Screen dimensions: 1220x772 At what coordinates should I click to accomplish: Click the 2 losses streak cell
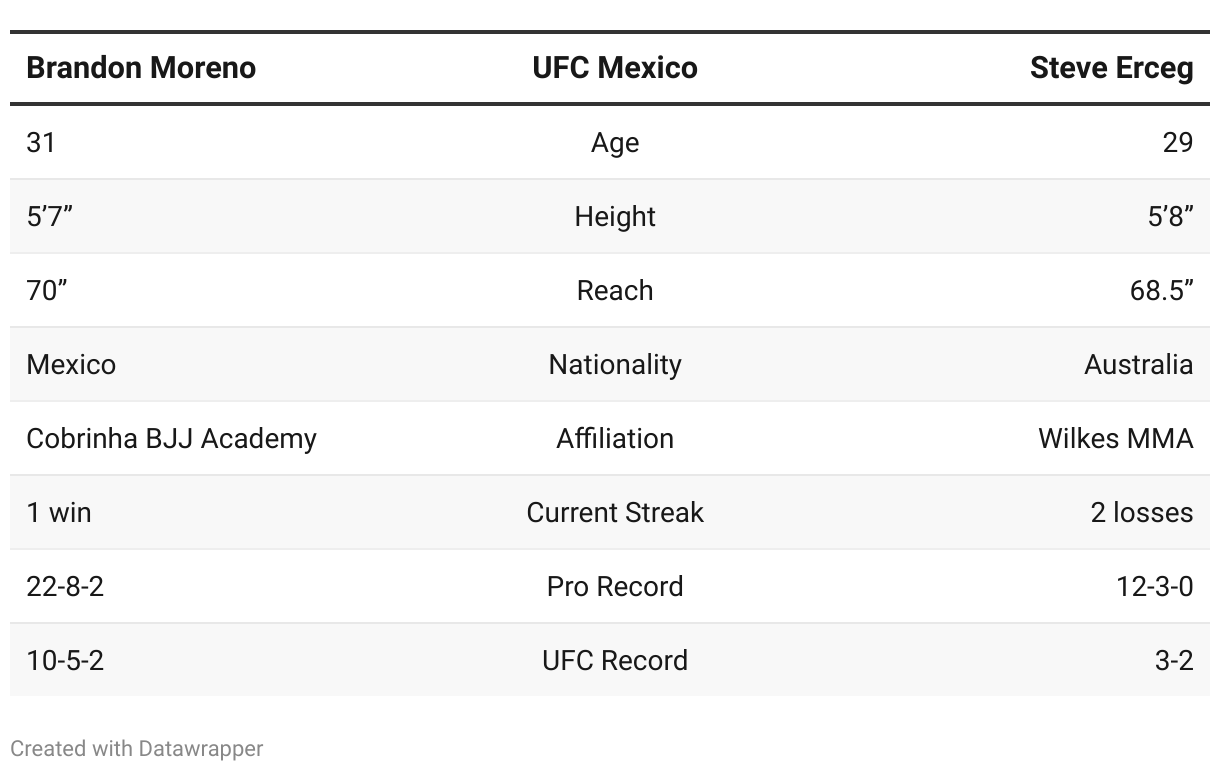(x=1141, y=513)
